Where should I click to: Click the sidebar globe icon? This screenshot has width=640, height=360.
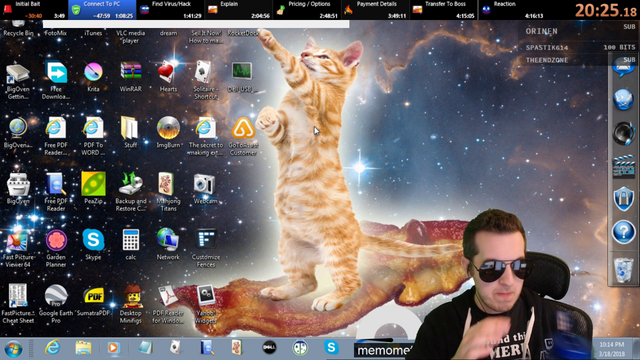pos(623,99)
